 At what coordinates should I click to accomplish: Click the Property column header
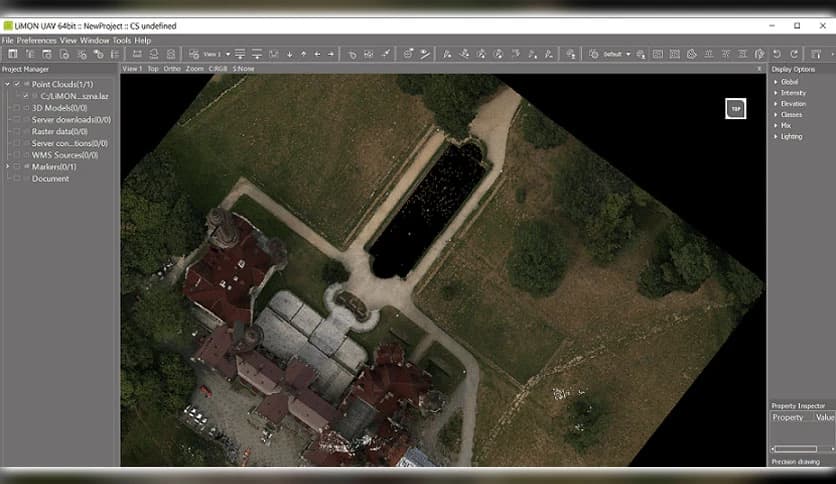(787, 417)
